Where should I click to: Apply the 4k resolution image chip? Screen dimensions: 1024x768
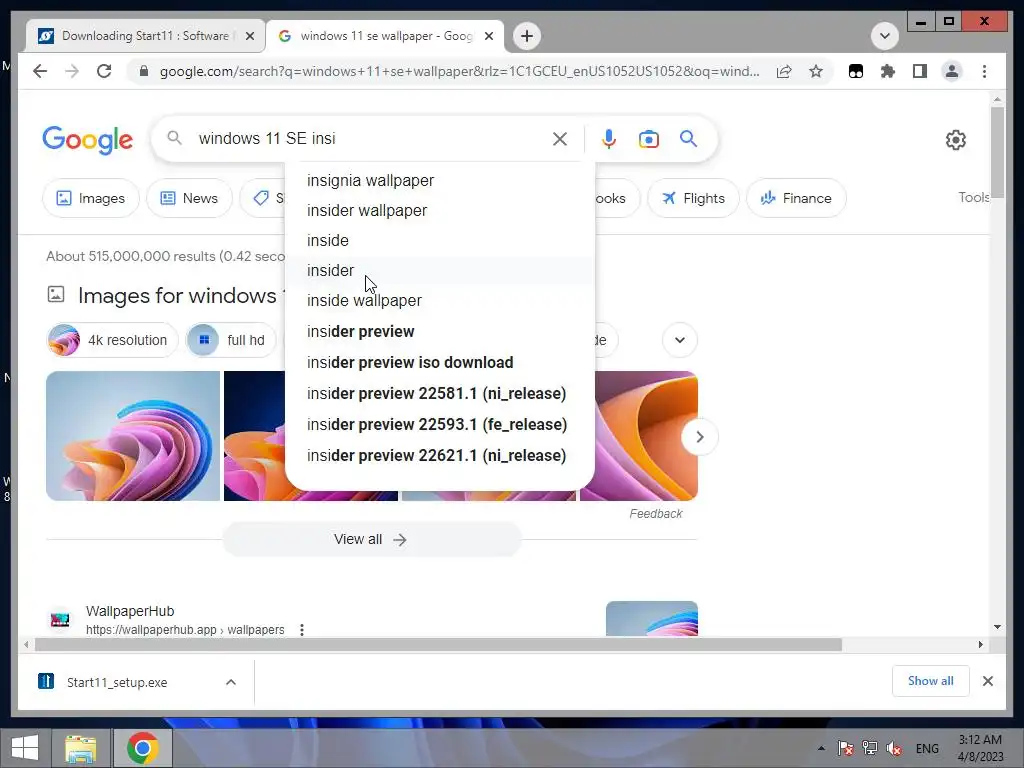click(x=112, y=340)
